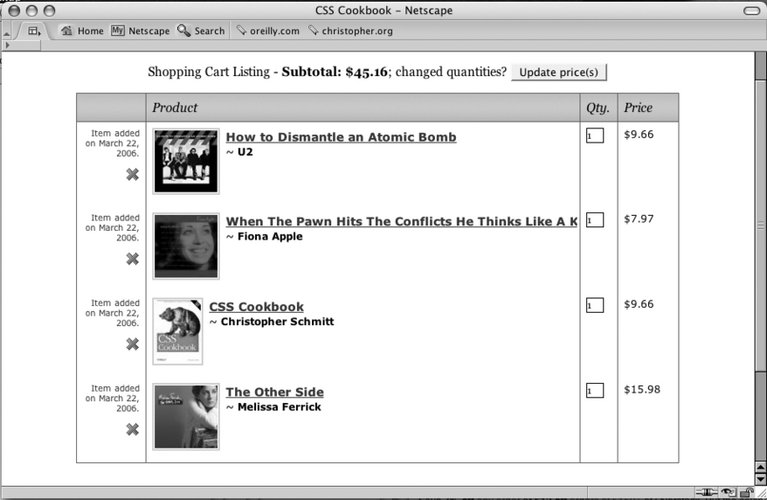
Task: Click the $7.97 price text
Action: [x=639, y=219]
